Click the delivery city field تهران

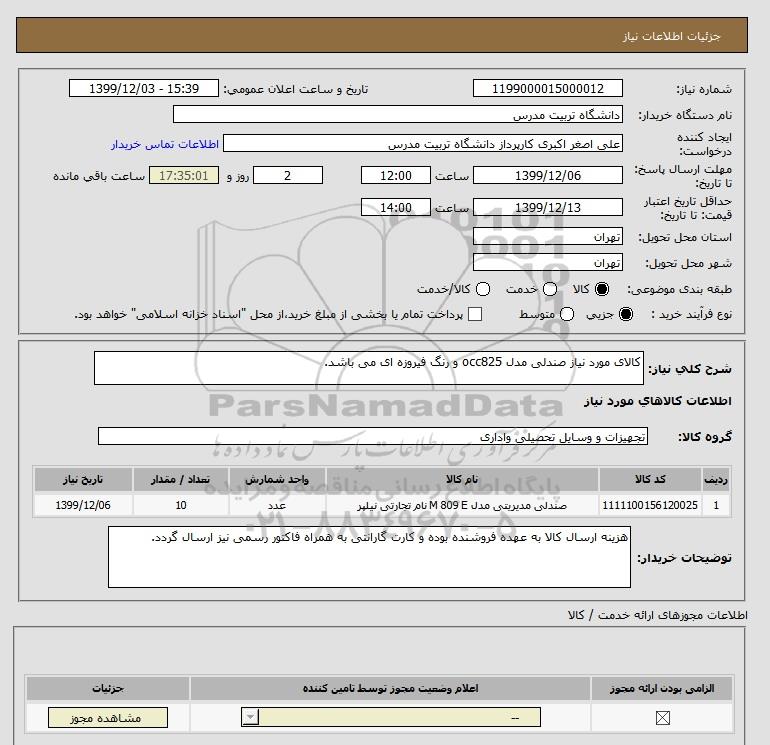(x=548, y=263)
